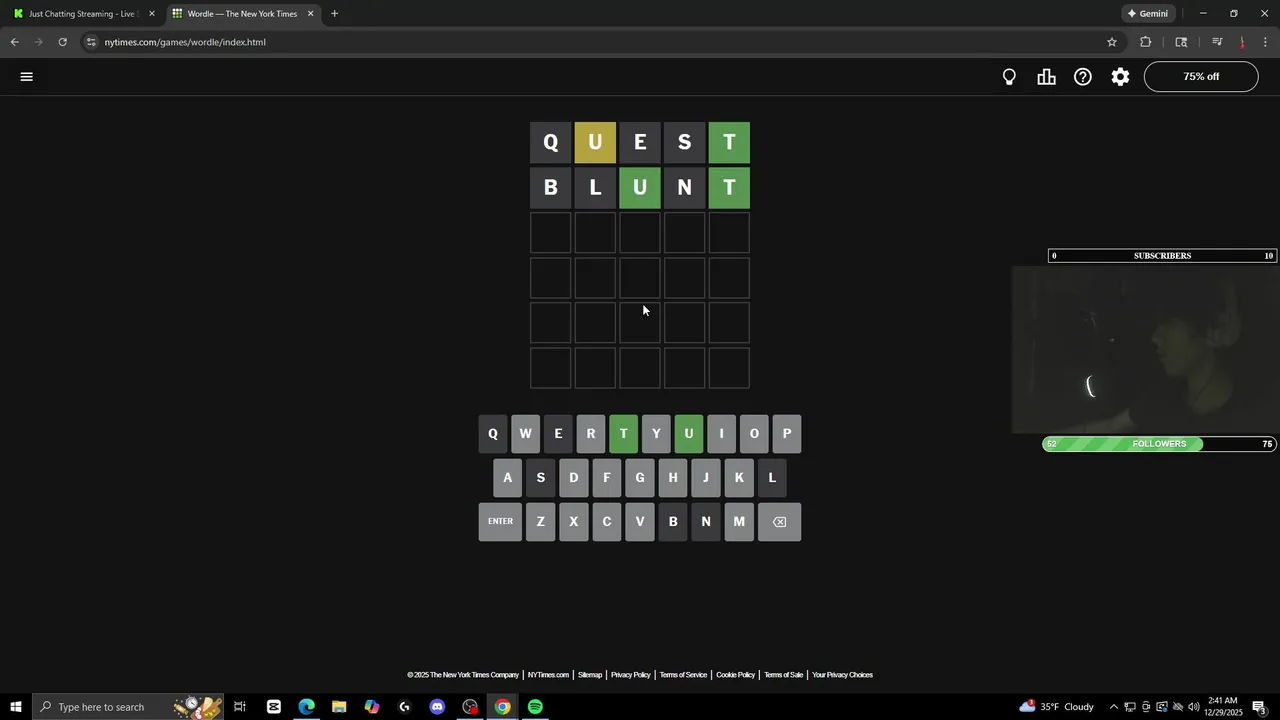
Task: Bookmark this page with the star icon
Action: tap(1111, 42)
